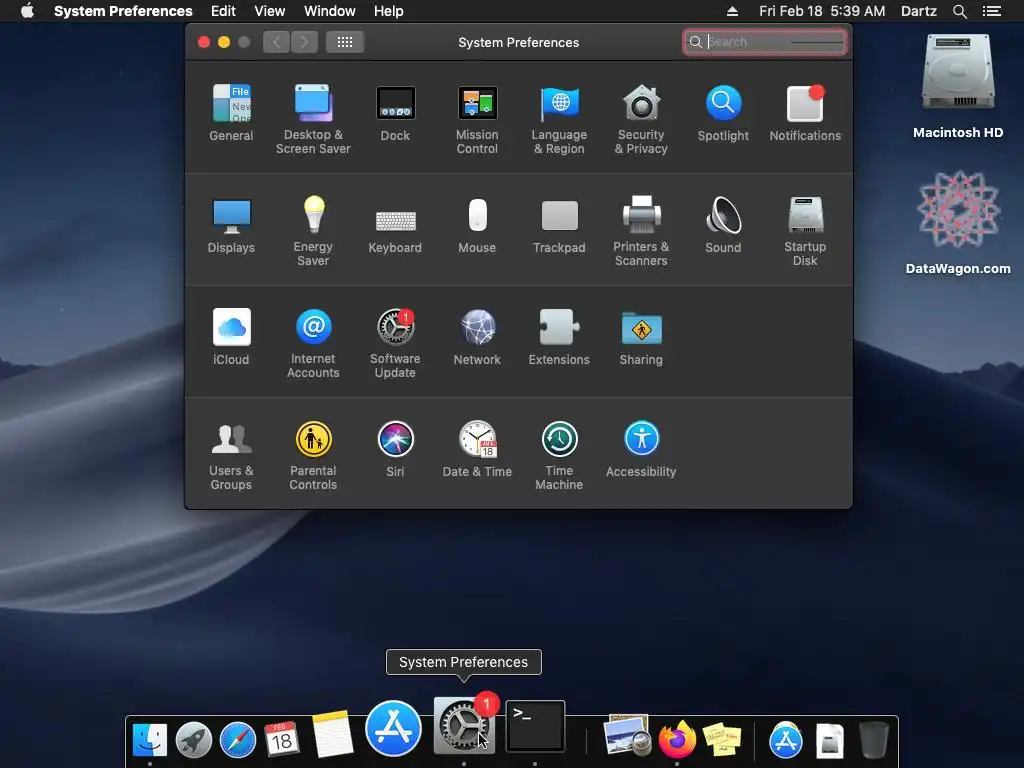Open Notifications preferences pane
The image size is (1024, 768).
(805, 113)
